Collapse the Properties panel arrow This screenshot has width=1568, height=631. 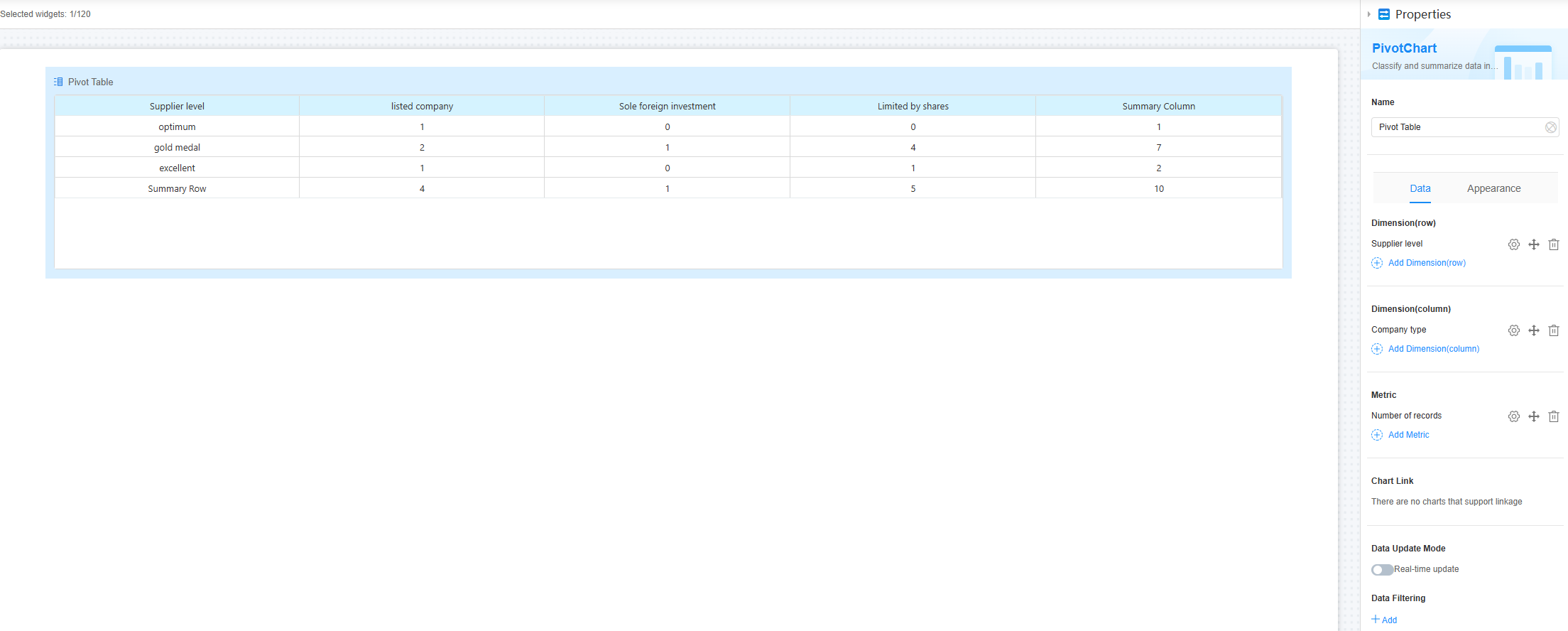click(x=1369, y=14)
